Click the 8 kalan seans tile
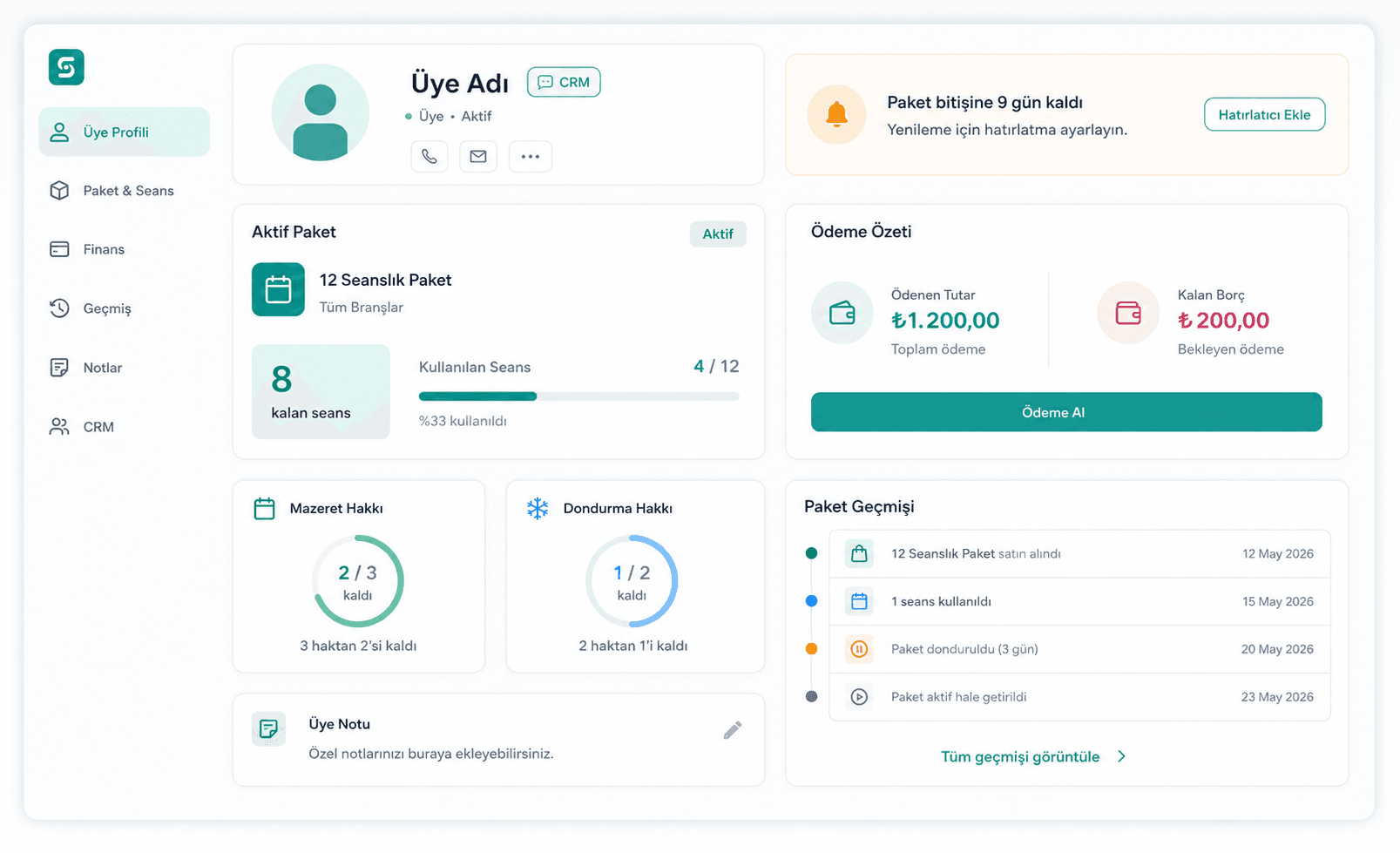This screenshot has width=1400, height=853. click(x=321, y=391)
